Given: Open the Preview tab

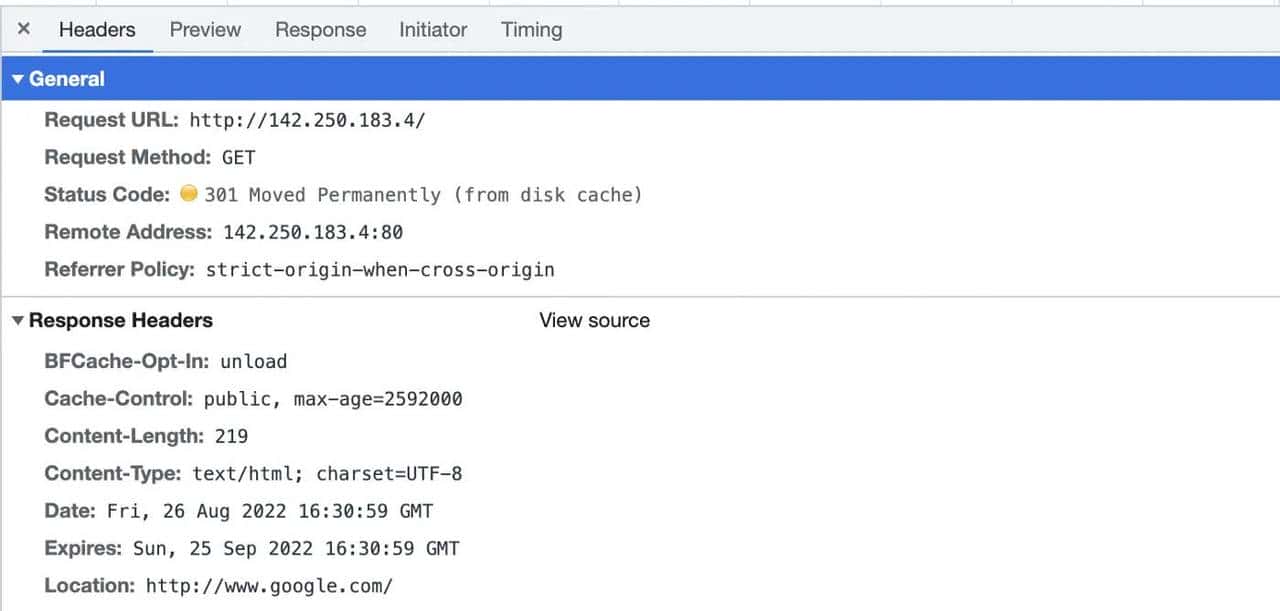Looking at the screenshot, I should click(205, 30).
